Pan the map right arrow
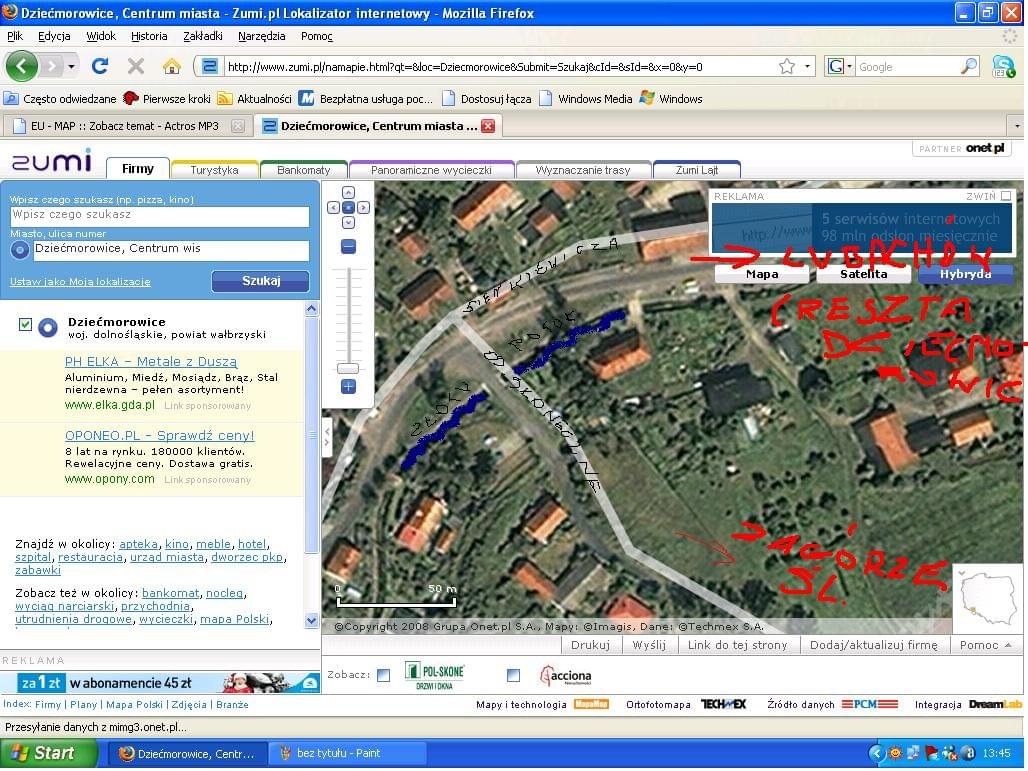 pyautogui.click(x=363, y=207)
